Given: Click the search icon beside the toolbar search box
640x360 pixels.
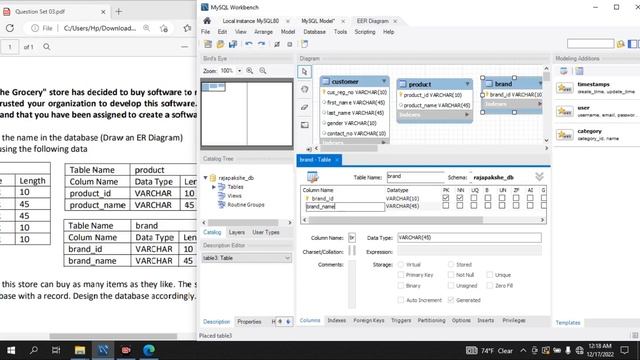Looking at the screenshot, I should click(x=620, y=44).
